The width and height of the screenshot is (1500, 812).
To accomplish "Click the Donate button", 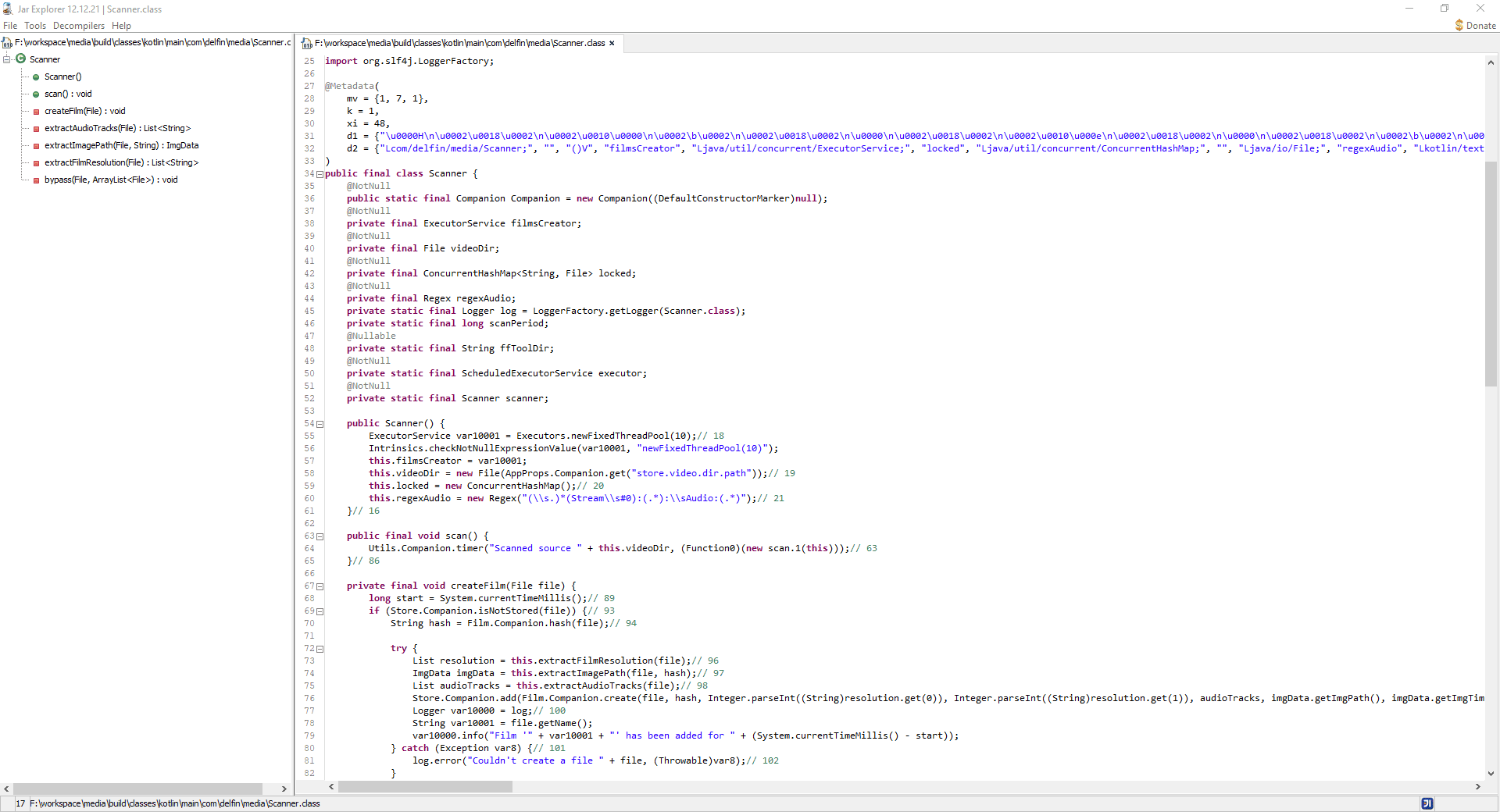I will point(1475,26).
